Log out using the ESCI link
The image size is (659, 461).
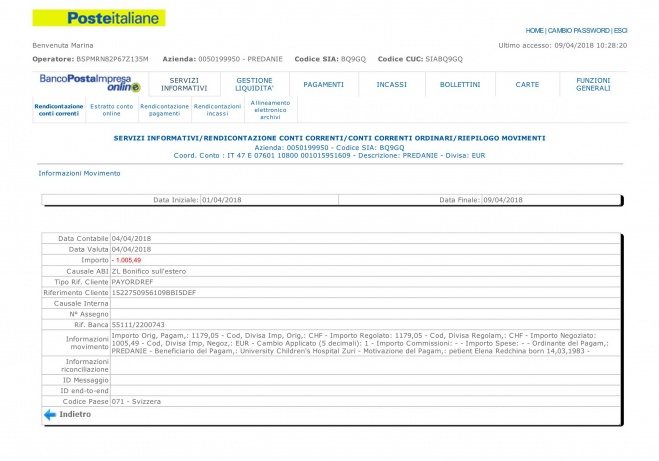tap(620, 31)
